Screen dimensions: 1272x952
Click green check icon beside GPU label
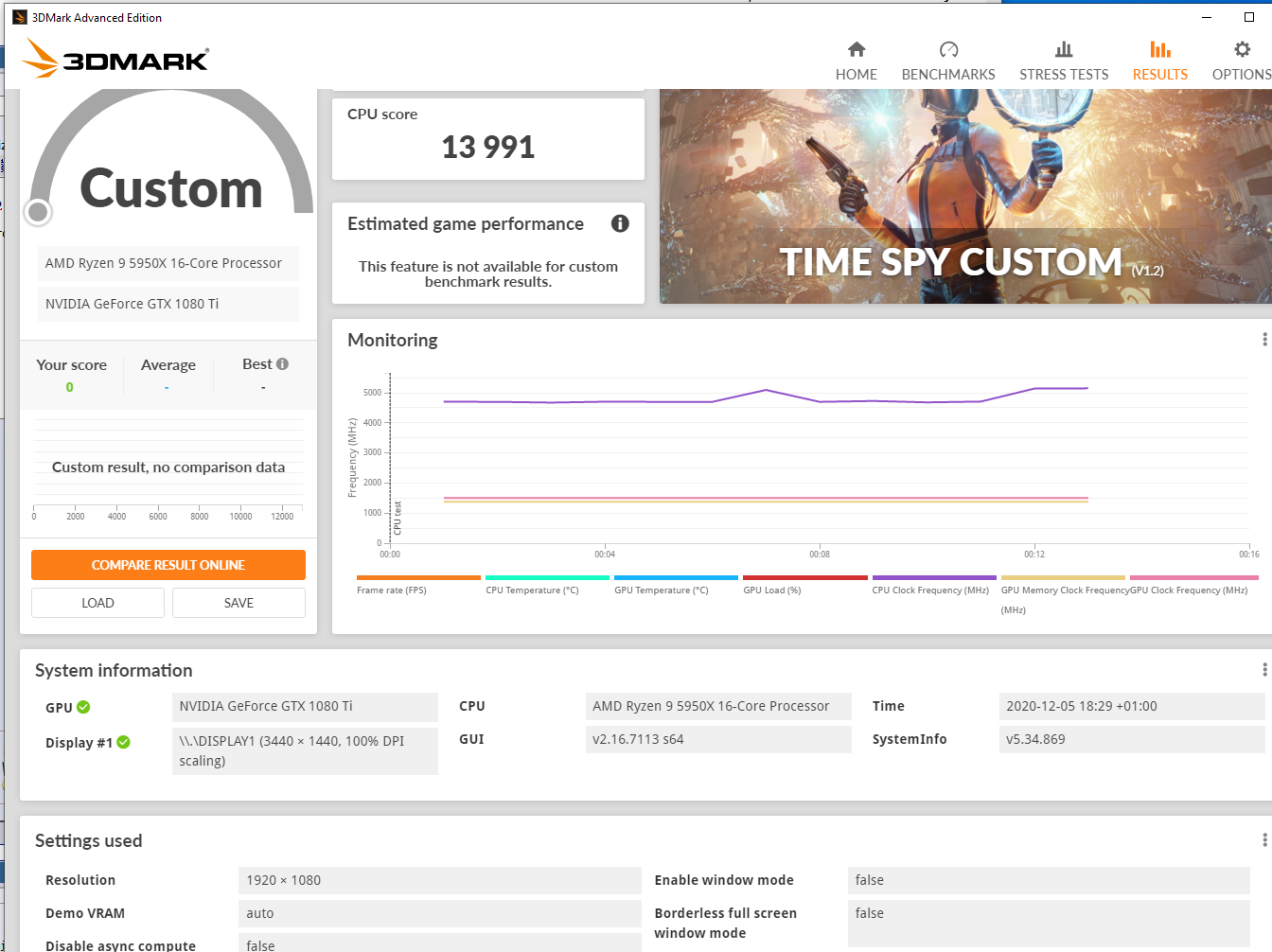point(83,707)
